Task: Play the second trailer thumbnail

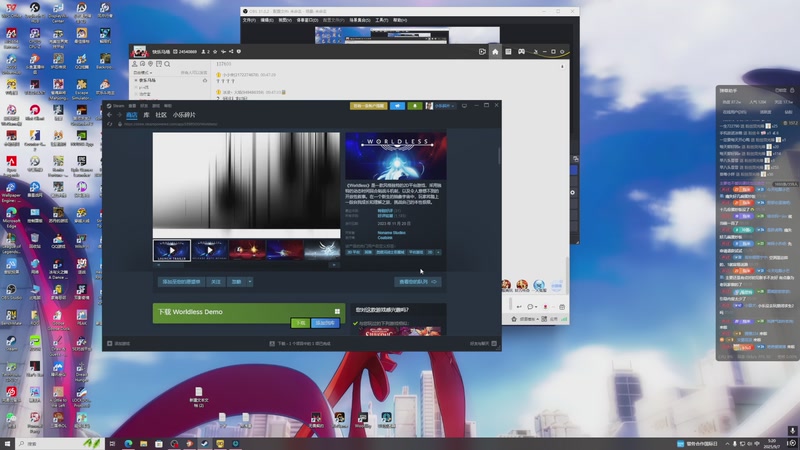Action: 210,251
